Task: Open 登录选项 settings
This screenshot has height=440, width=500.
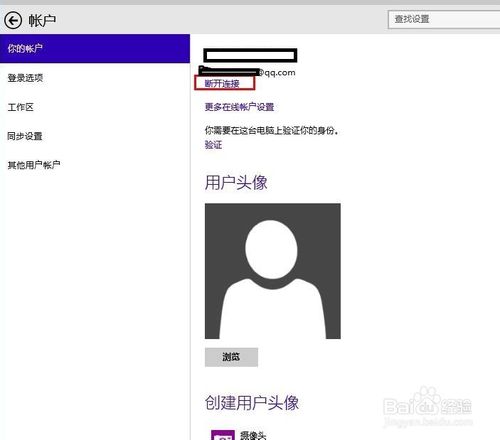Action: coord(25,78)
